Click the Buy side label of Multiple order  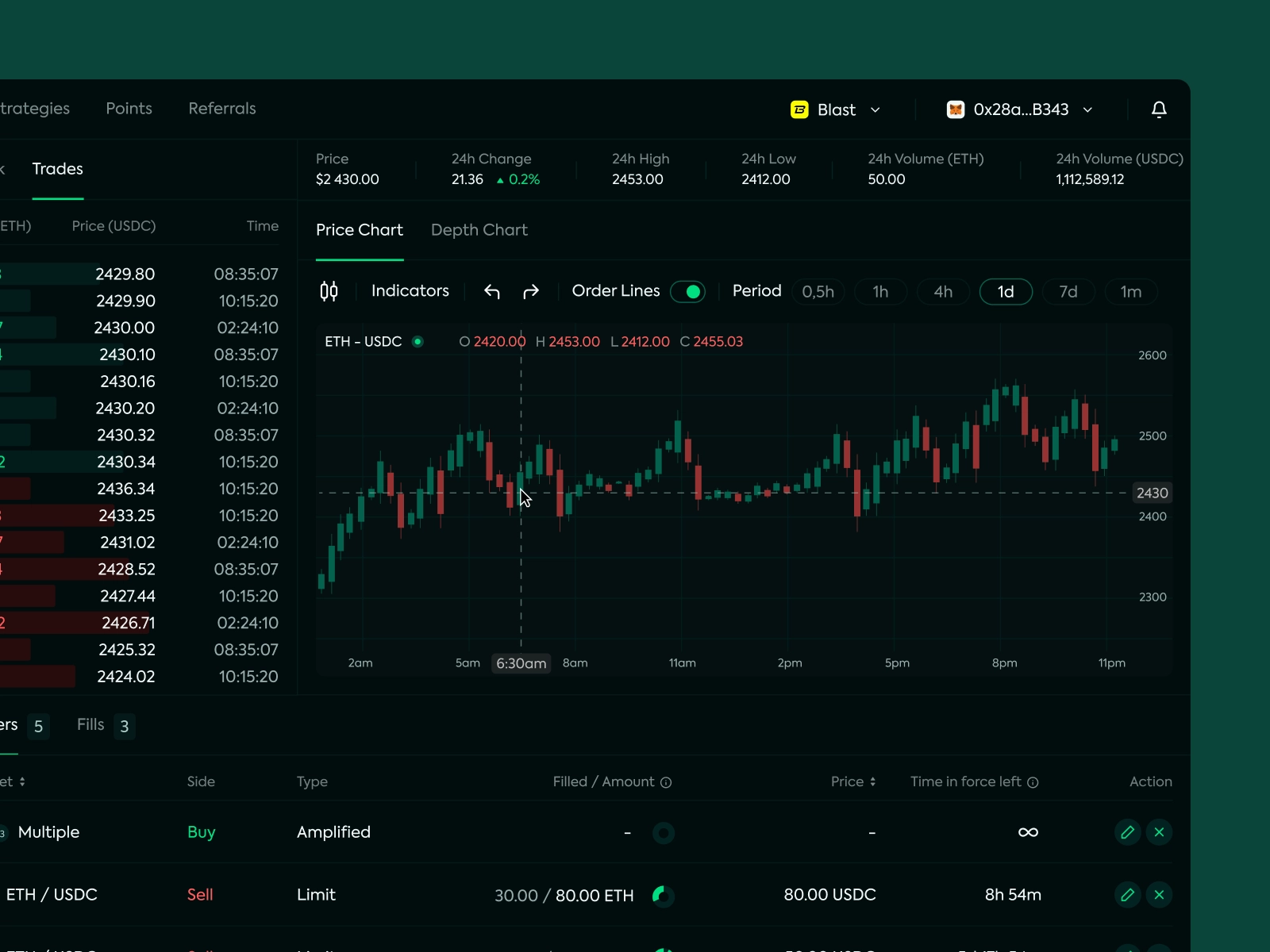202,832
